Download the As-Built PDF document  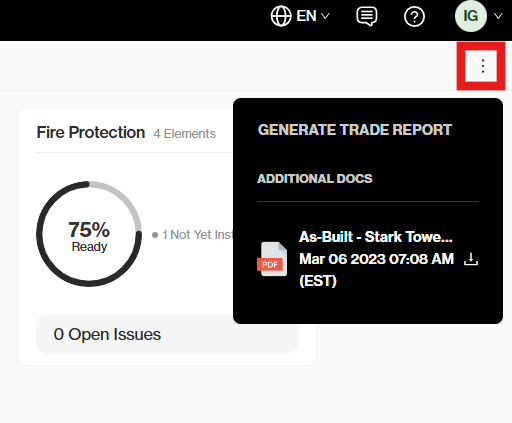click(x=471, y=259)
